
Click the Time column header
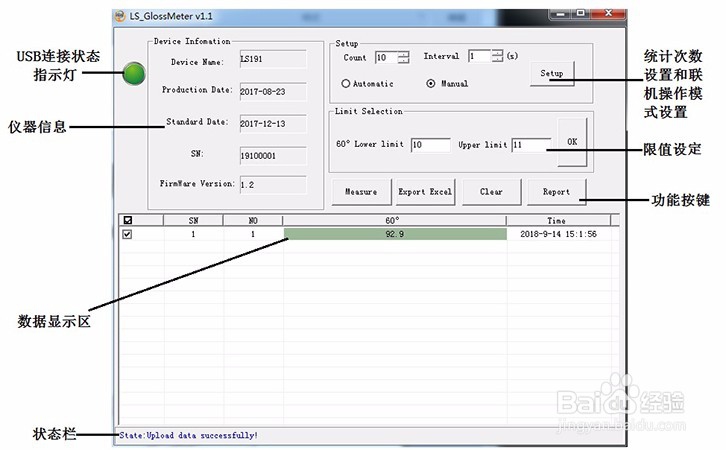[x=558, y=220]
